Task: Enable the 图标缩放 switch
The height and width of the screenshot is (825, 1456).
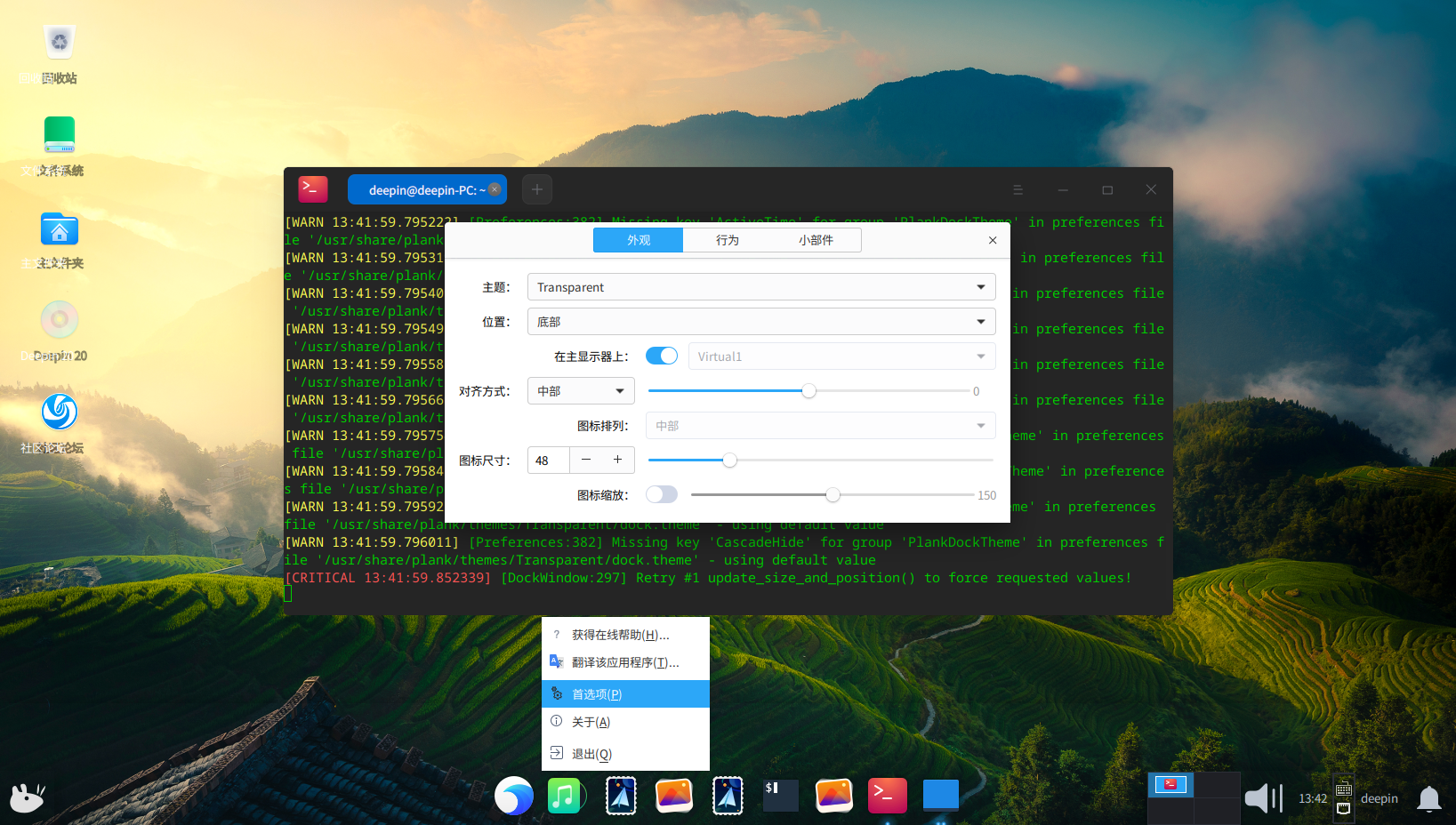Action: pyautogui.click(x=662, y=494)
